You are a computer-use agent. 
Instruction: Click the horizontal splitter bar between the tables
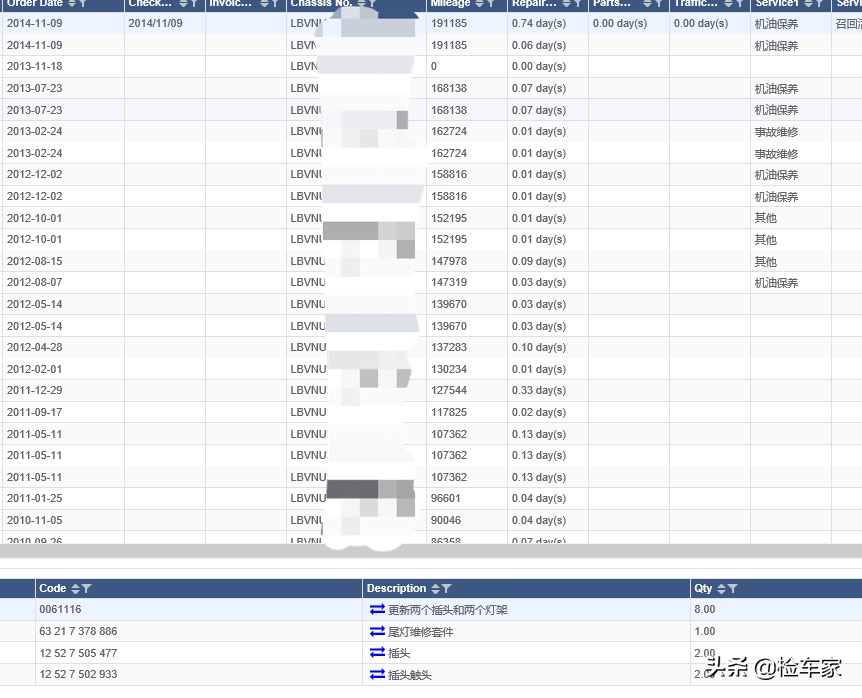(x=431, y=551)
